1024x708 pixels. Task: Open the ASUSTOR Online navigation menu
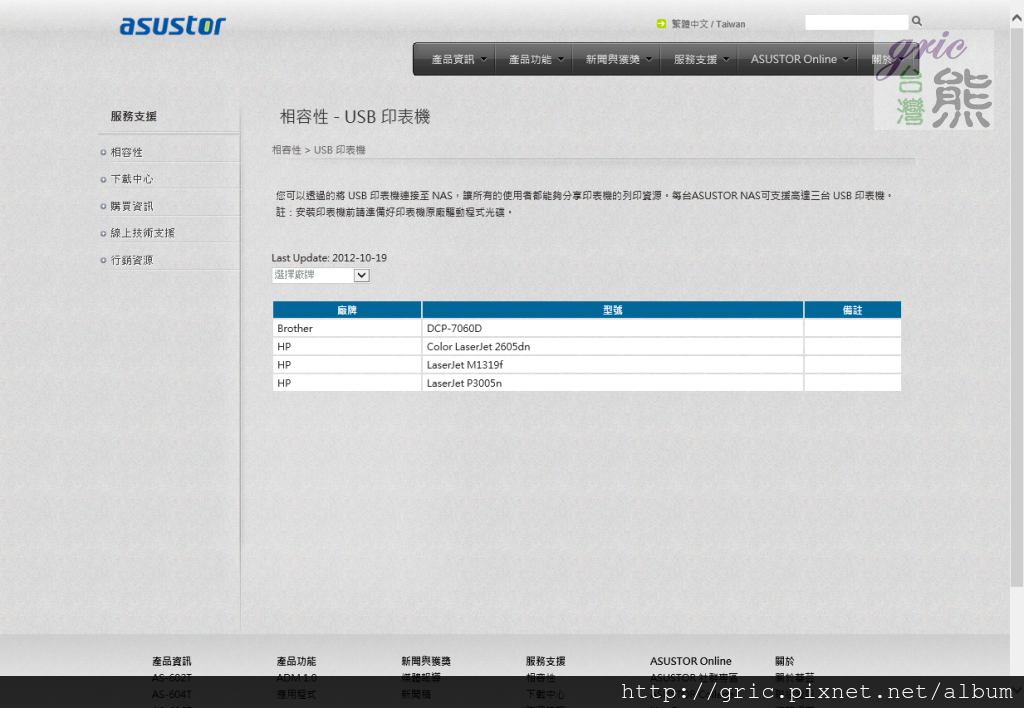pos(799,59)
